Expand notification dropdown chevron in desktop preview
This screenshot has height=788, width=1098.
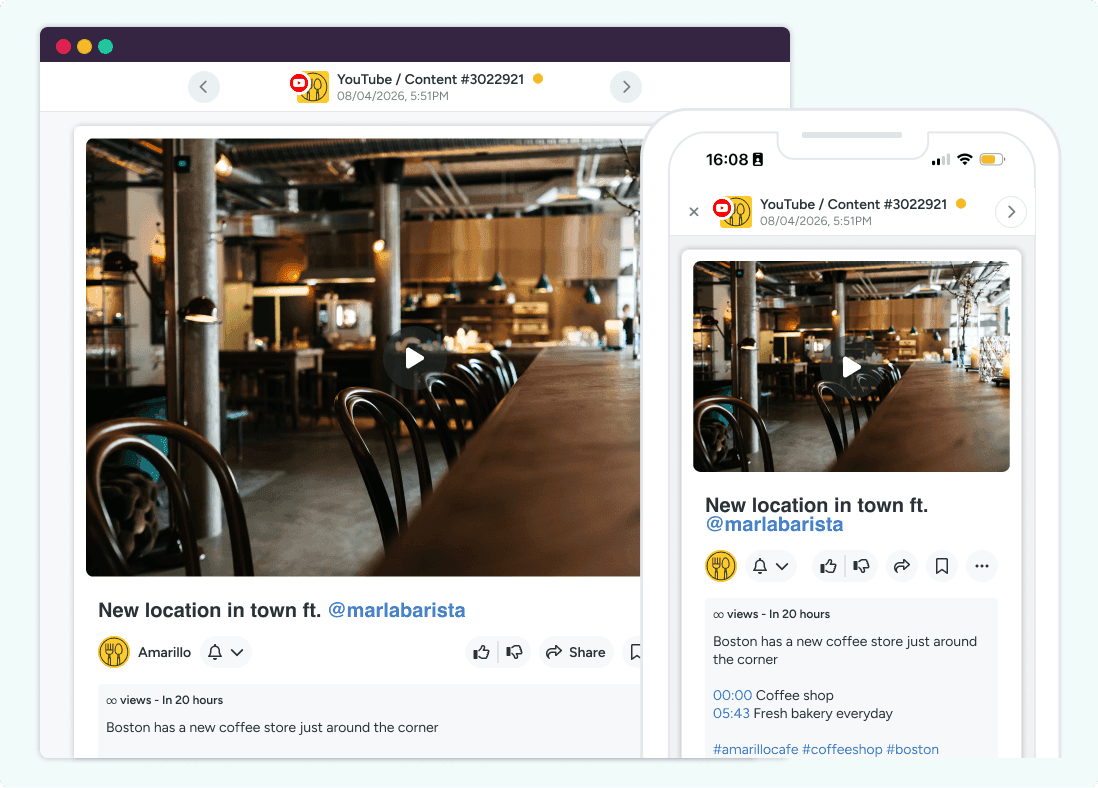pos(237,652)
